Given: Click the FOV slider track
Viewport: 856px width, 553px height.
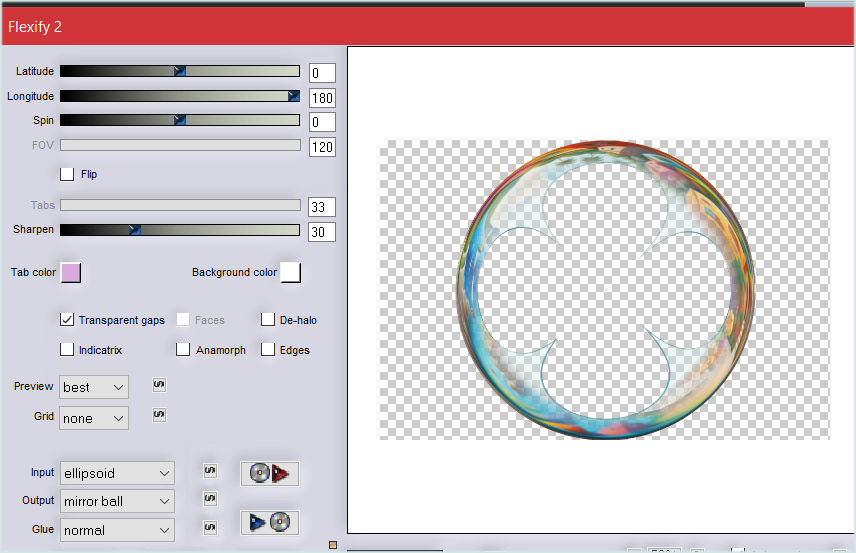Looking at the screenshot, I should pyautogui.click(x=180, y=145).
